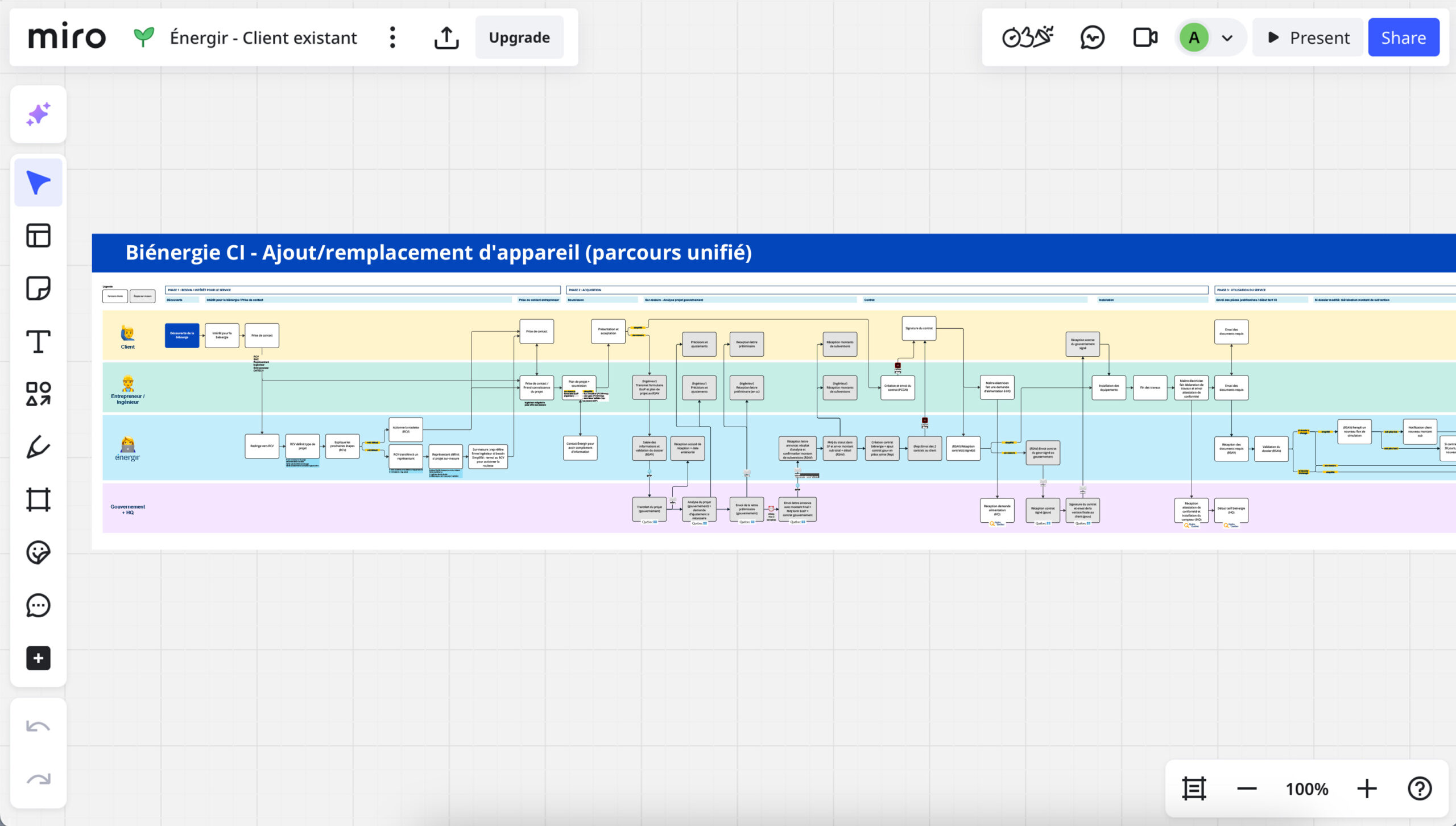Select the Transfert du projet (gouvernement) node
Image resolution: width=1456 pixels, height=826 pixels.
tap(650, 509)
